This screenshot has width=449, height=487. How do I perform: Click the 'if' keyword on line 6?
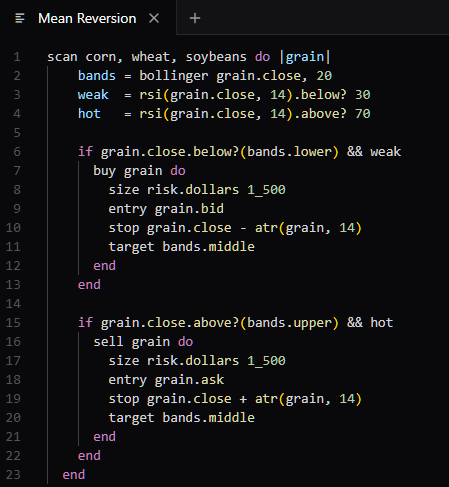point(85,152)
